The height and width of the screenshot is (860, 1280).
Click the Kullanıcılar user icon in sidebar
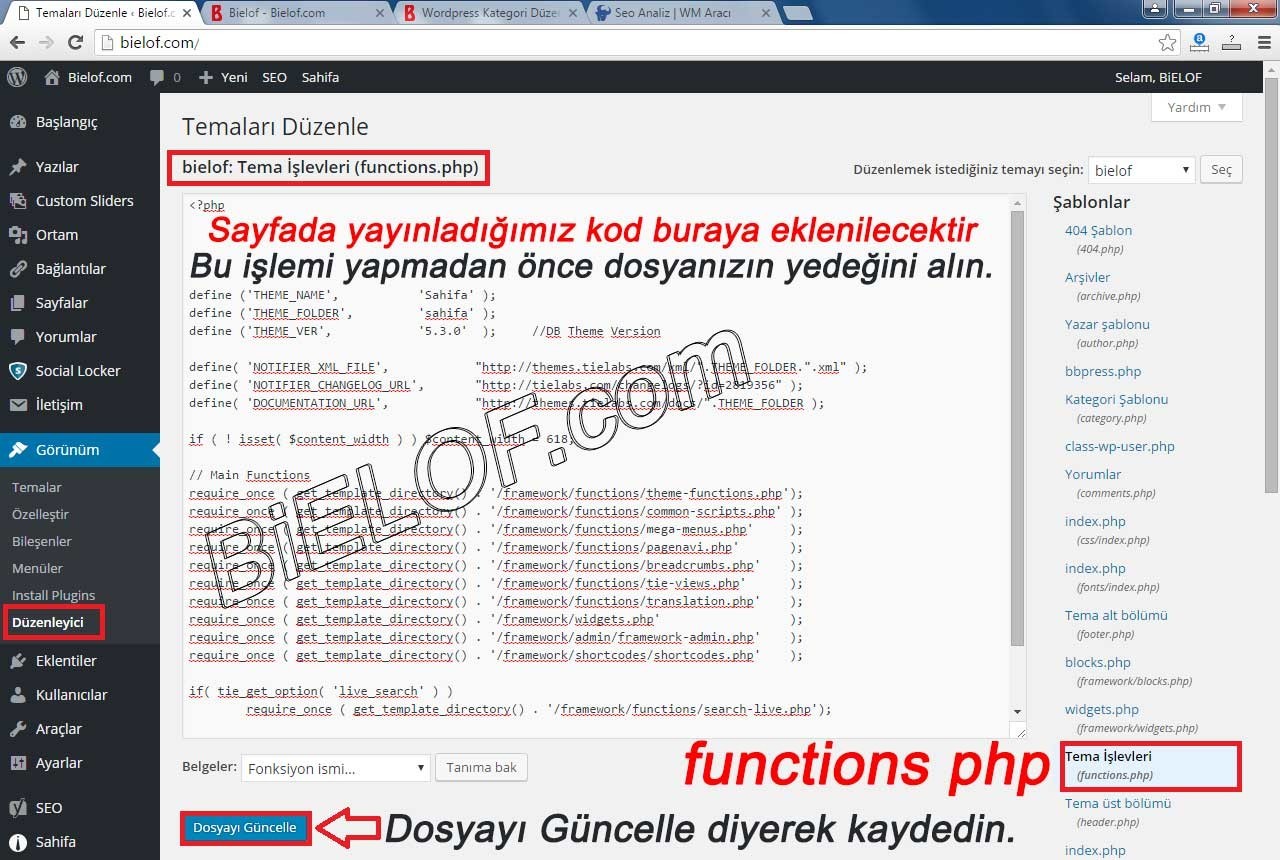[18, 695]
